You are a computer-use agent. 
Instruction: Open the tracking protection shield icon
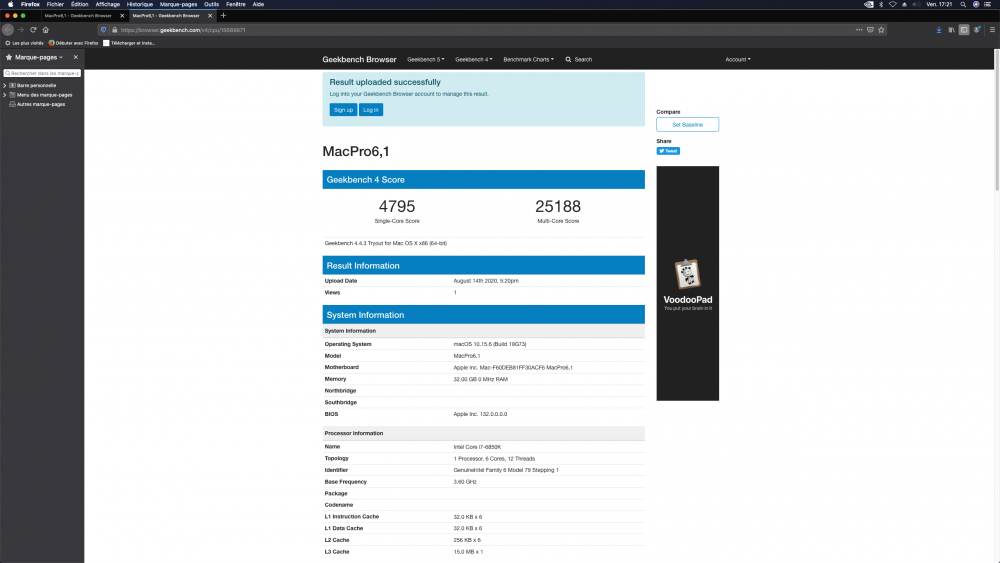(103, 30)
